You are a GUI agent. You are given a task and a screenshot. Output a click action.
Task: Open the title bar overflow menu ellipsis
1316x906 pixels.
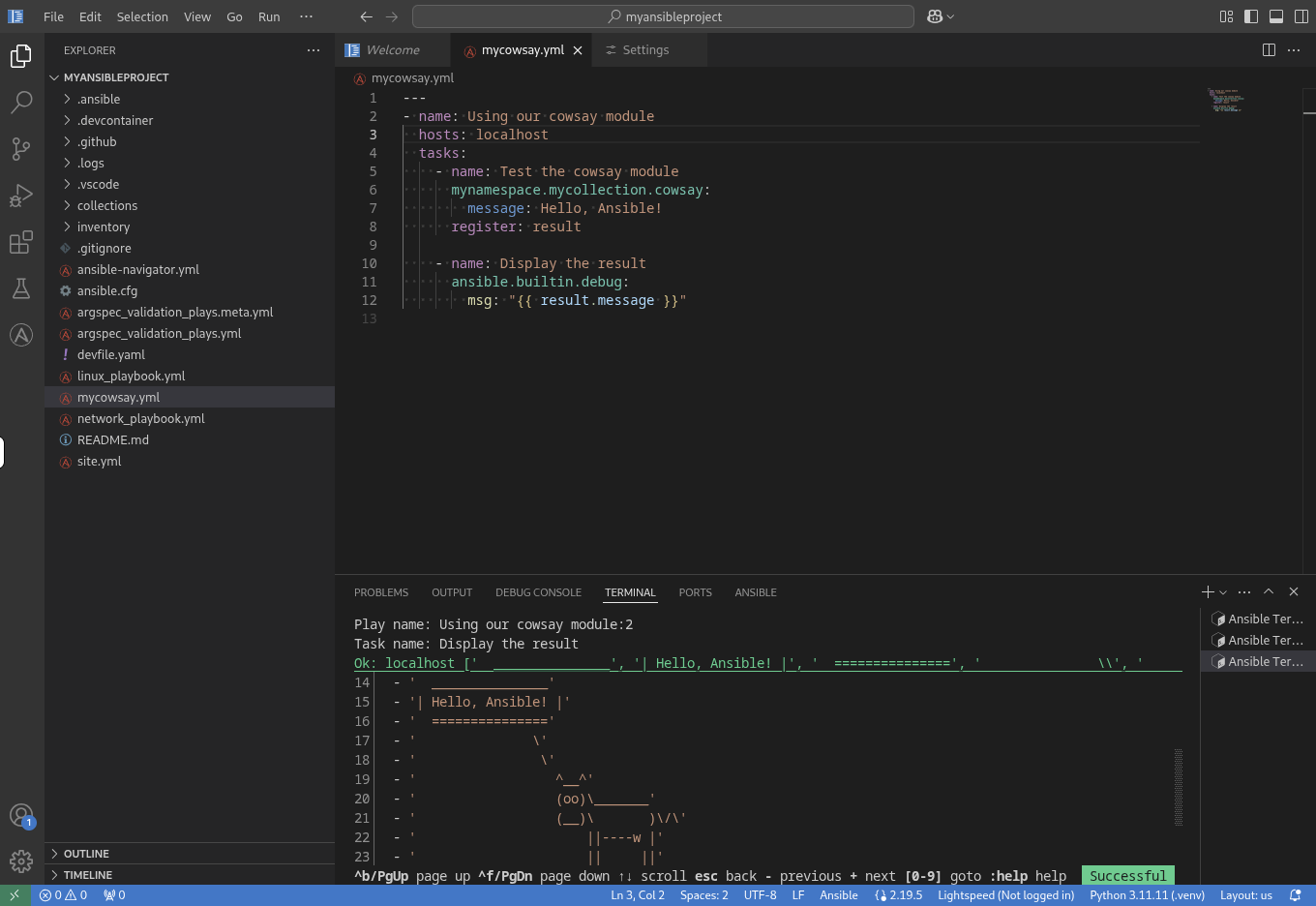[306, 16]
